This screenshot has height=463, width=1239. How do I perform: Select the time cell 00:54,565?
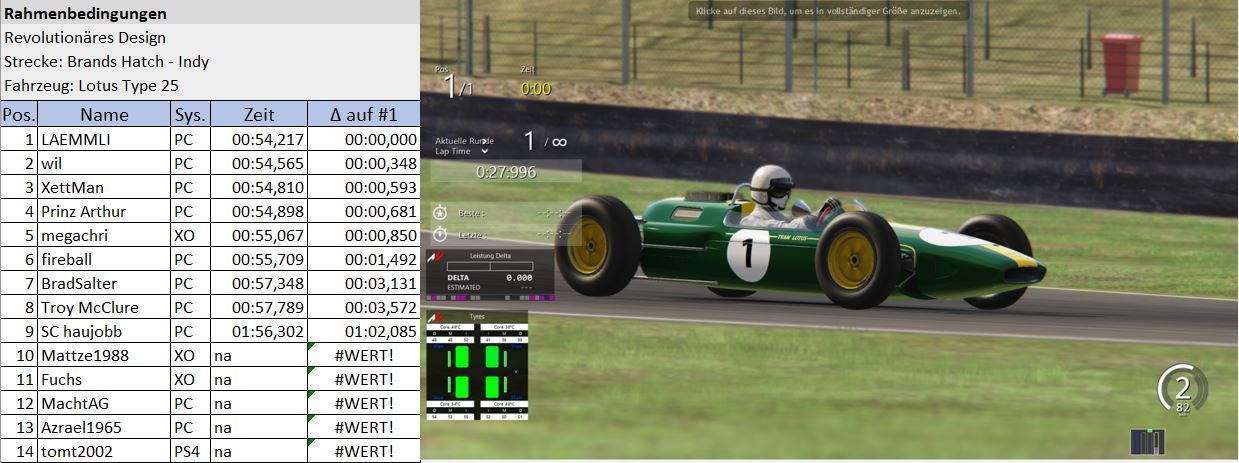click(259, 163)
